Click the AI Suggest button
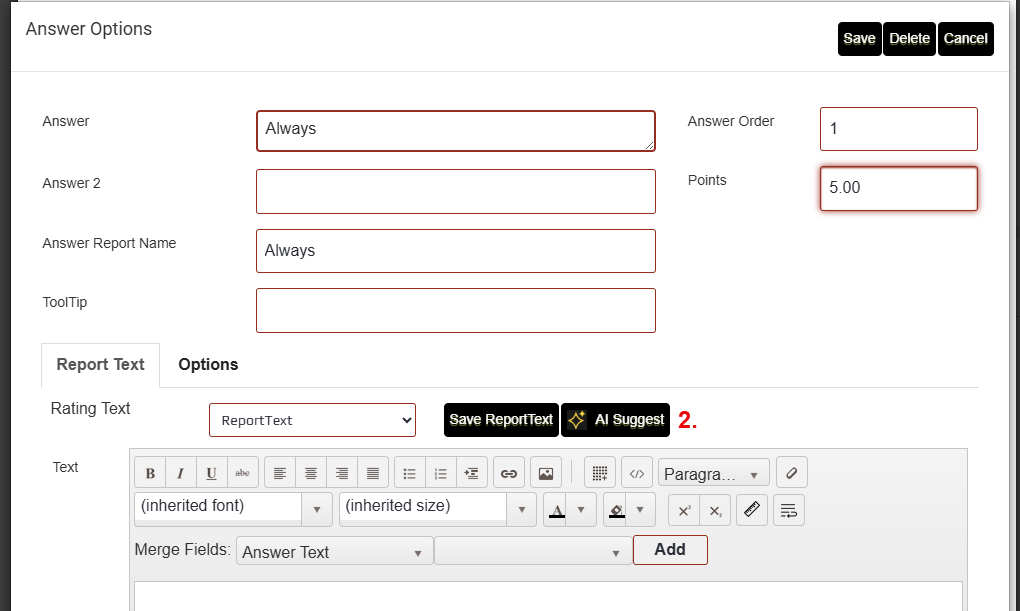This screenshot has height=611, width=1020. click(616, 420)
